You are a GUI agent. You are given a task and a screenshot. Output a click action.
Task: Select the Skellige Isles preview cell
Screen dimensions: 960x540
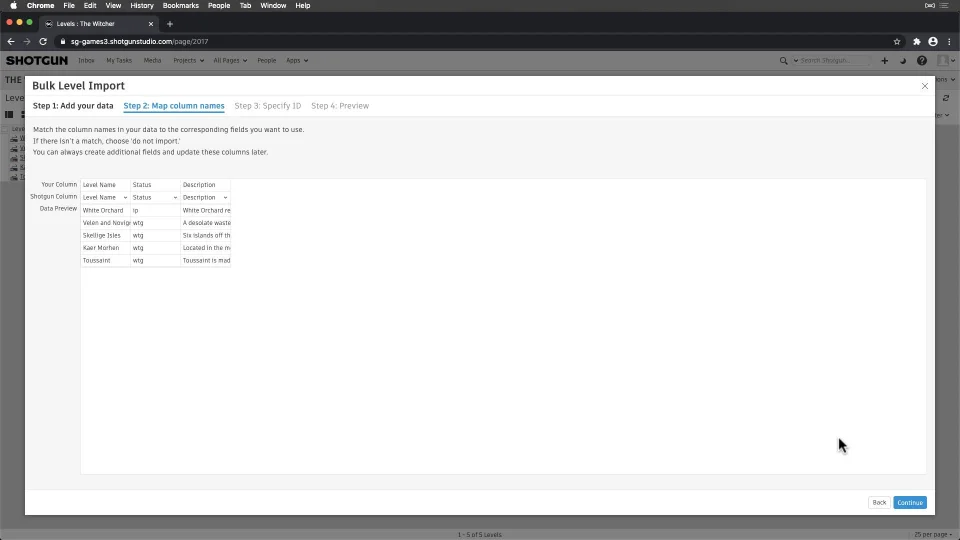(105, 235)
